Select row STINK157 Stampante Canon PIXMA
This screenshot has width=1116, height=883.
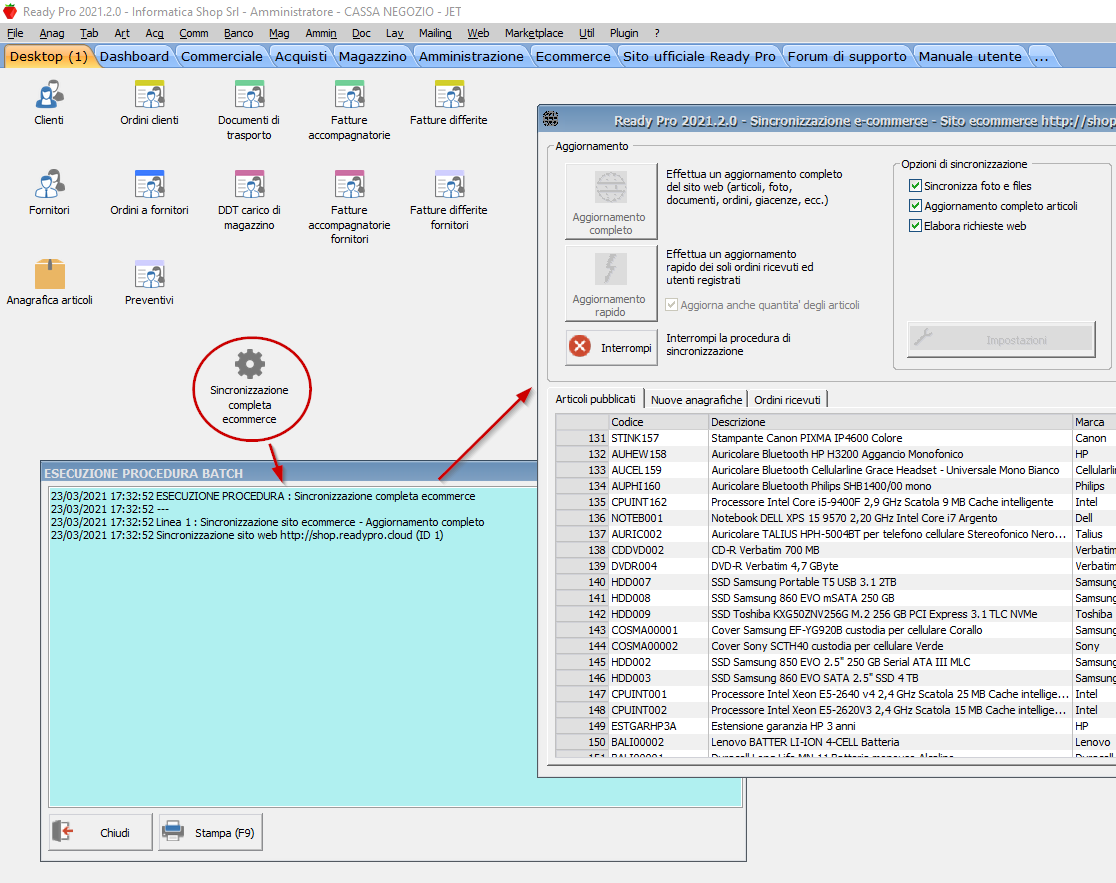836,438
